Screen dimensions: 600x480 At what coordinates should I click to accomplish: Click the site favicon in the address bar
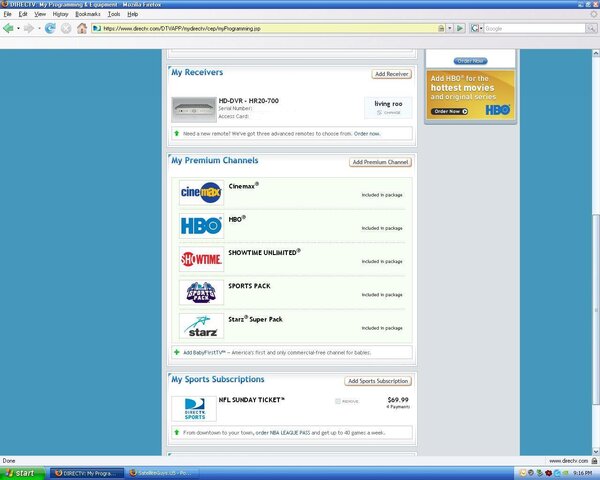97,28
